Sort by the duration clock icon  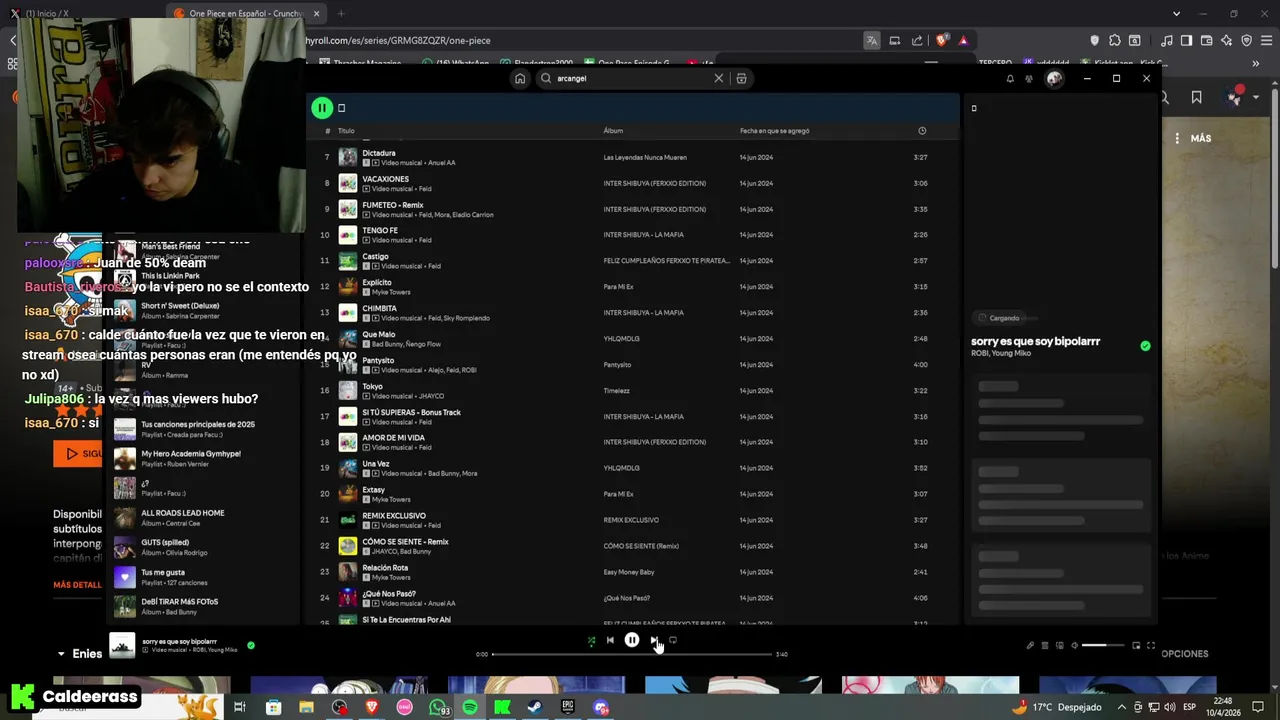point(922,131)
